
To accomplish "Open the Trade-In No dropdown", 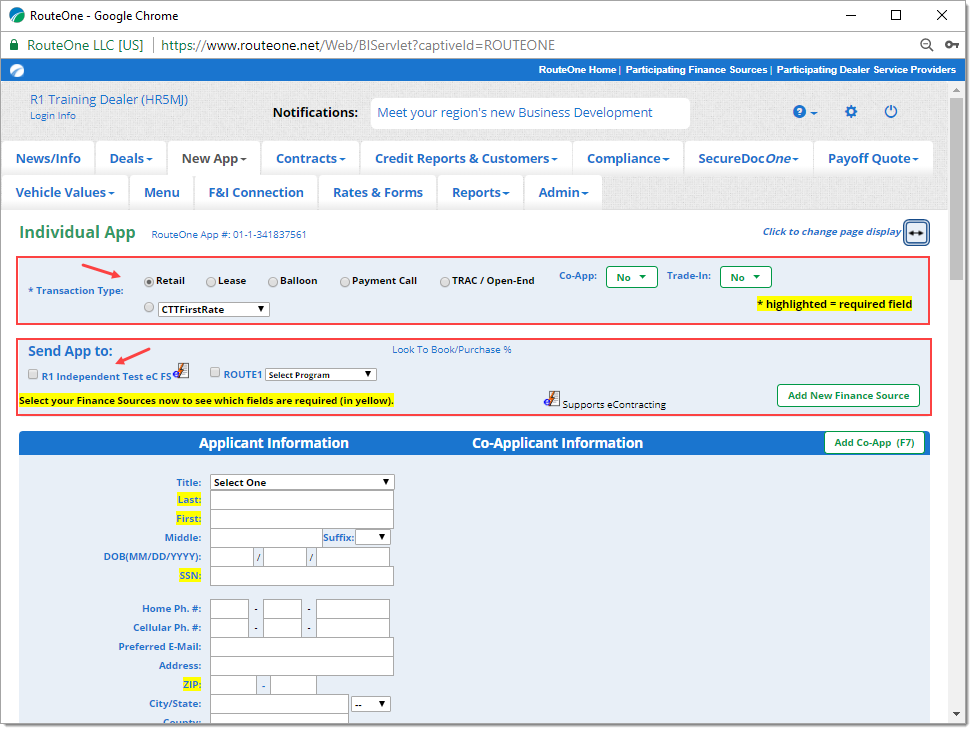I will click(745, 277).
